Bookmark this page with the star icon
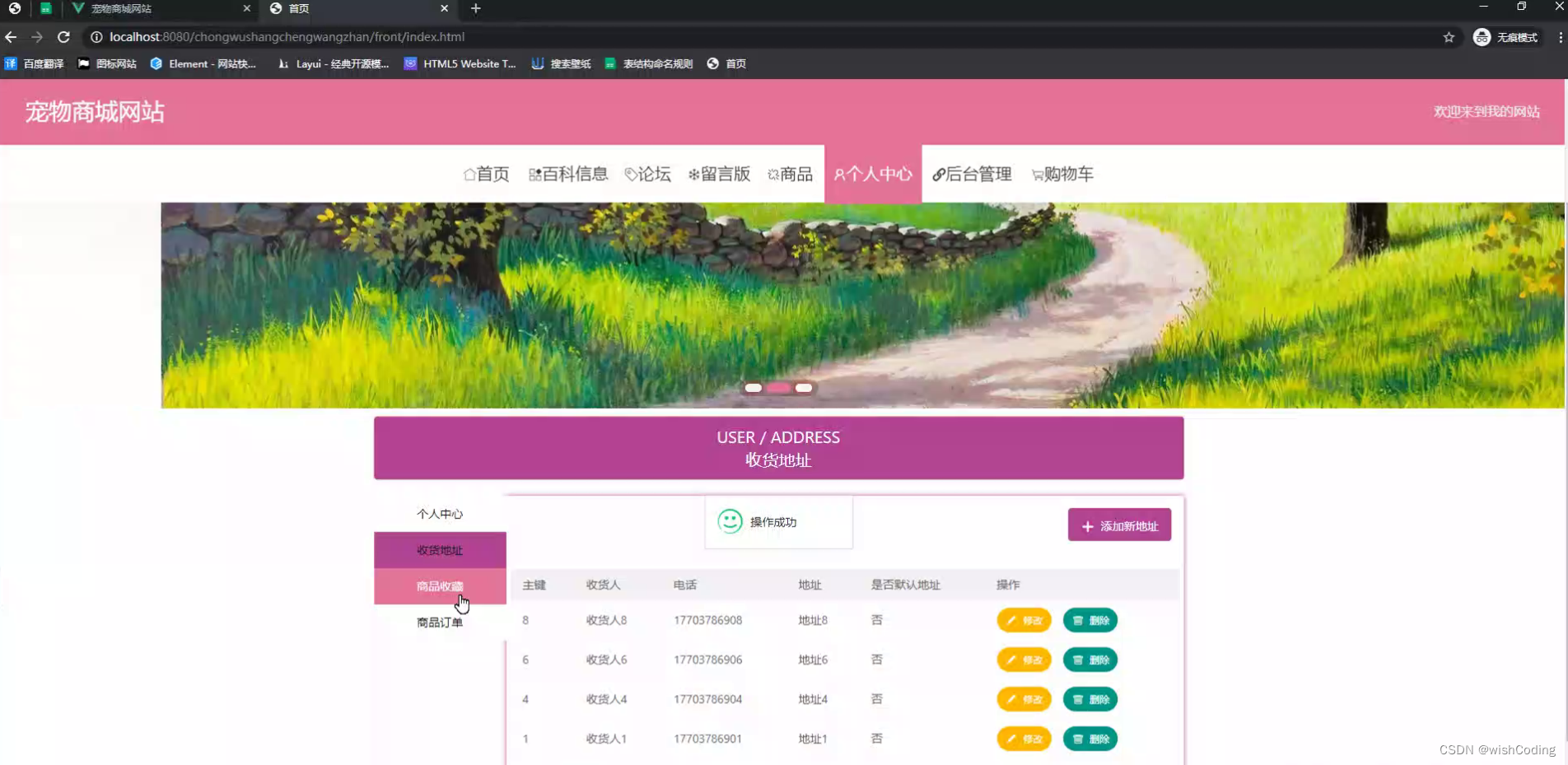 coord(1449,37)
